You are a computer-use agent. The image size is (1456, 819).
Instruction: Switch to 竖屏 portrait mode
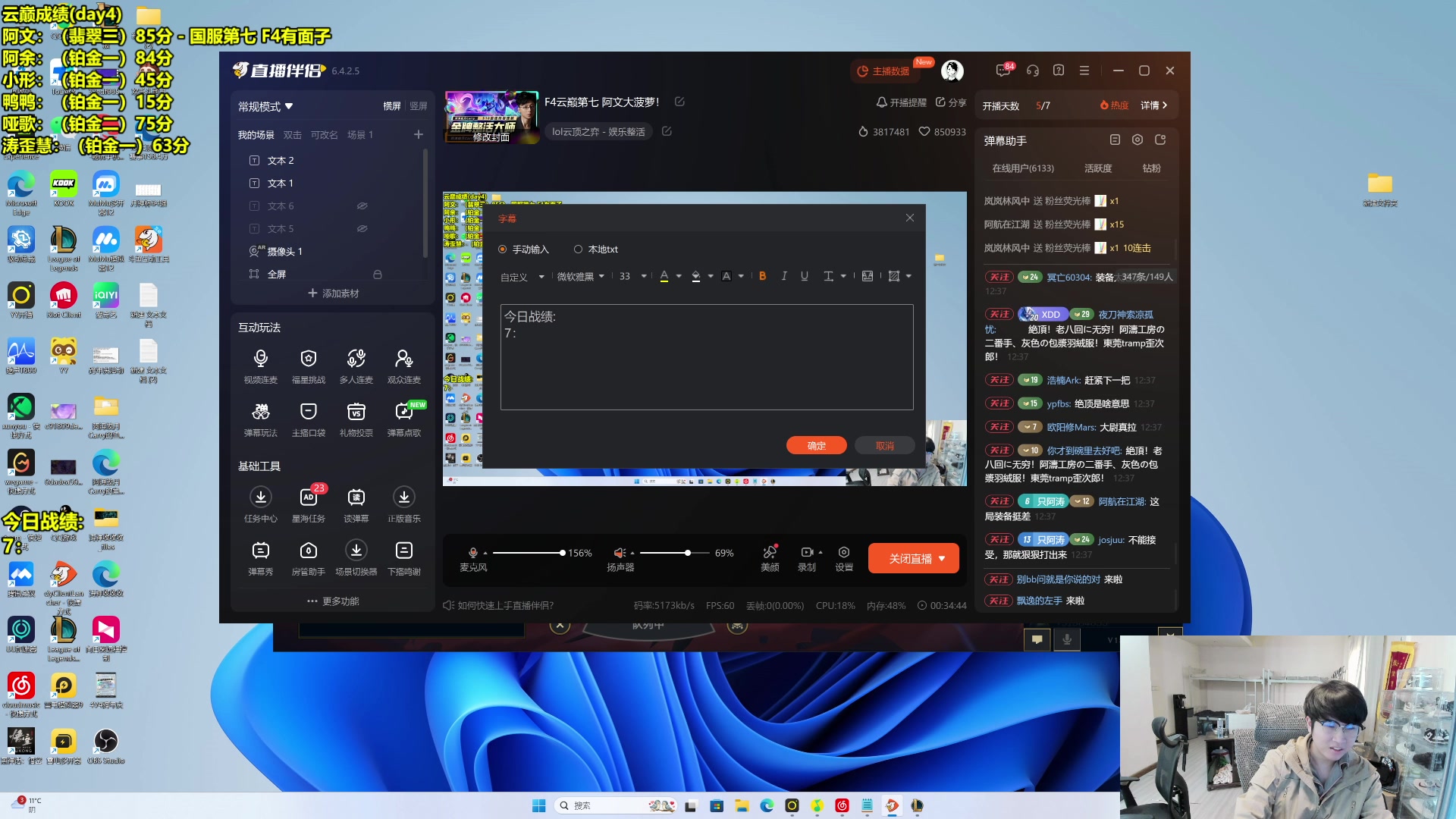(x=419, y=106)
